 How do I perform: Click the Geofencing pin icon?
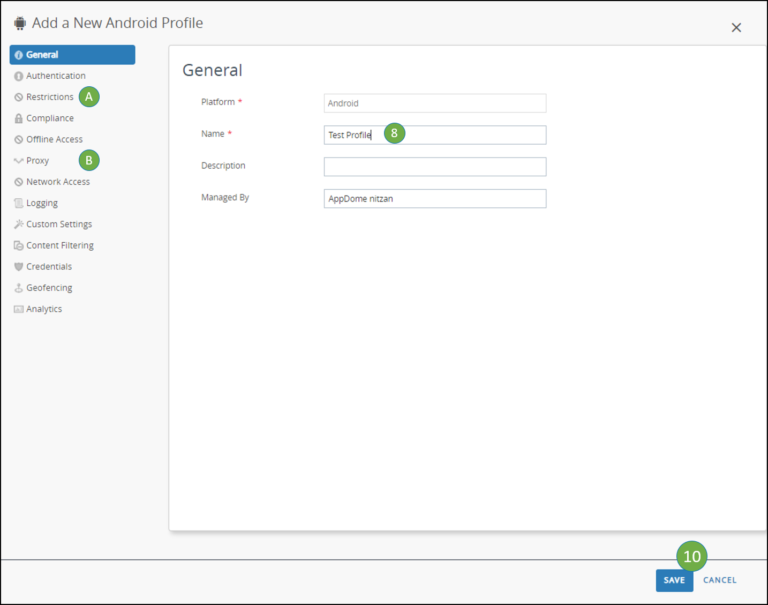click(18, 288)
